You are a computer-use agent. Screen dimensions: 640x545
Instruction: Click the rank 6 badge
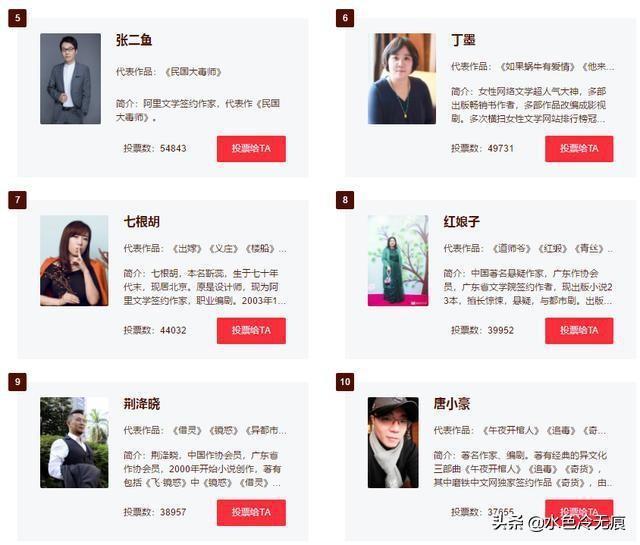pos(345,18)
